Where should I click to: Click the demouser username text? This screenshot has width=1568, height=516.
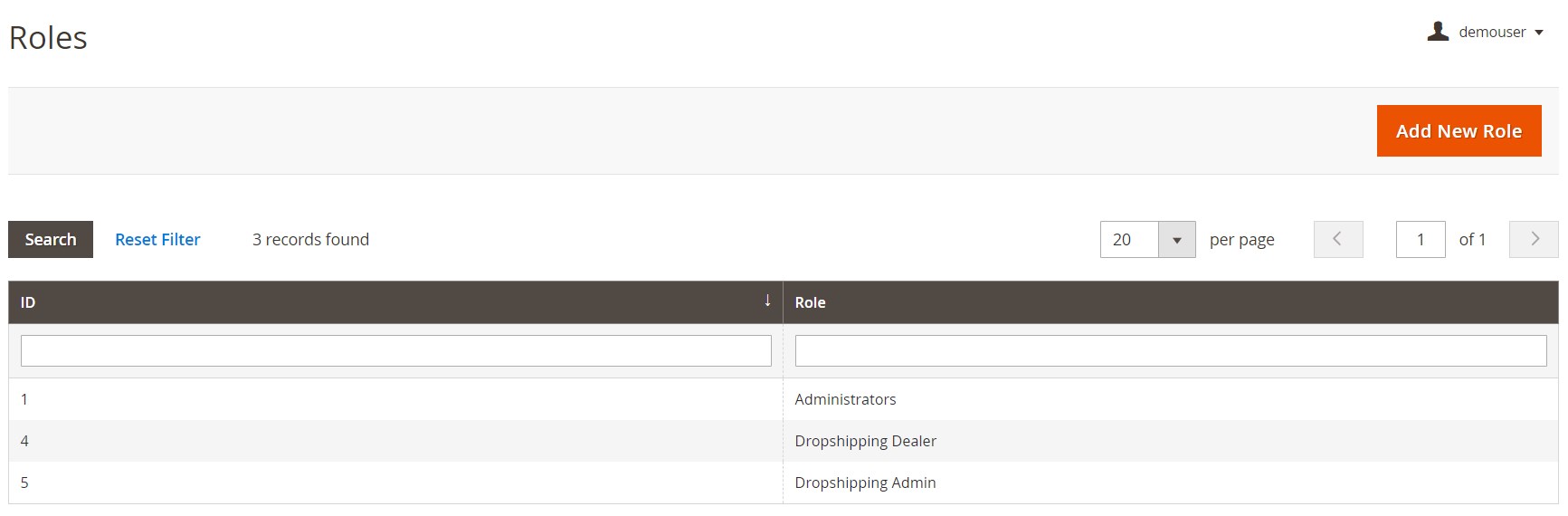click(1492, 33)
